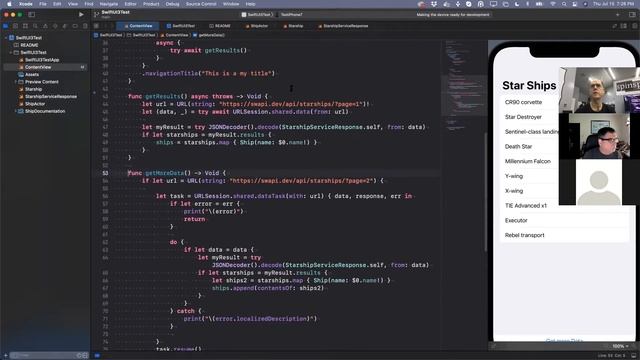
Task: Click the code review arrows icon
Action: 614,26
